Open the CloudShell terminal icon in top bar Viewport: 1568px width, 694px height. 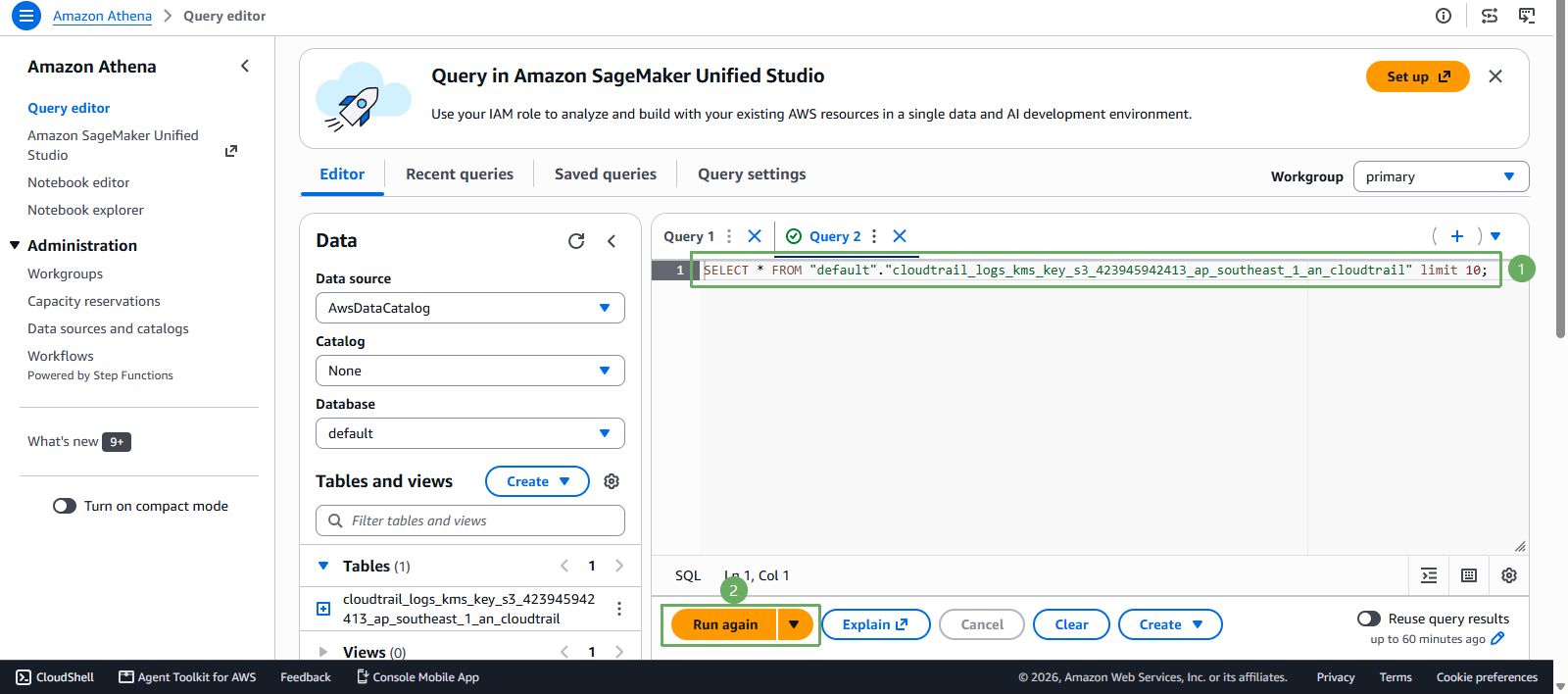(1527, 16)
